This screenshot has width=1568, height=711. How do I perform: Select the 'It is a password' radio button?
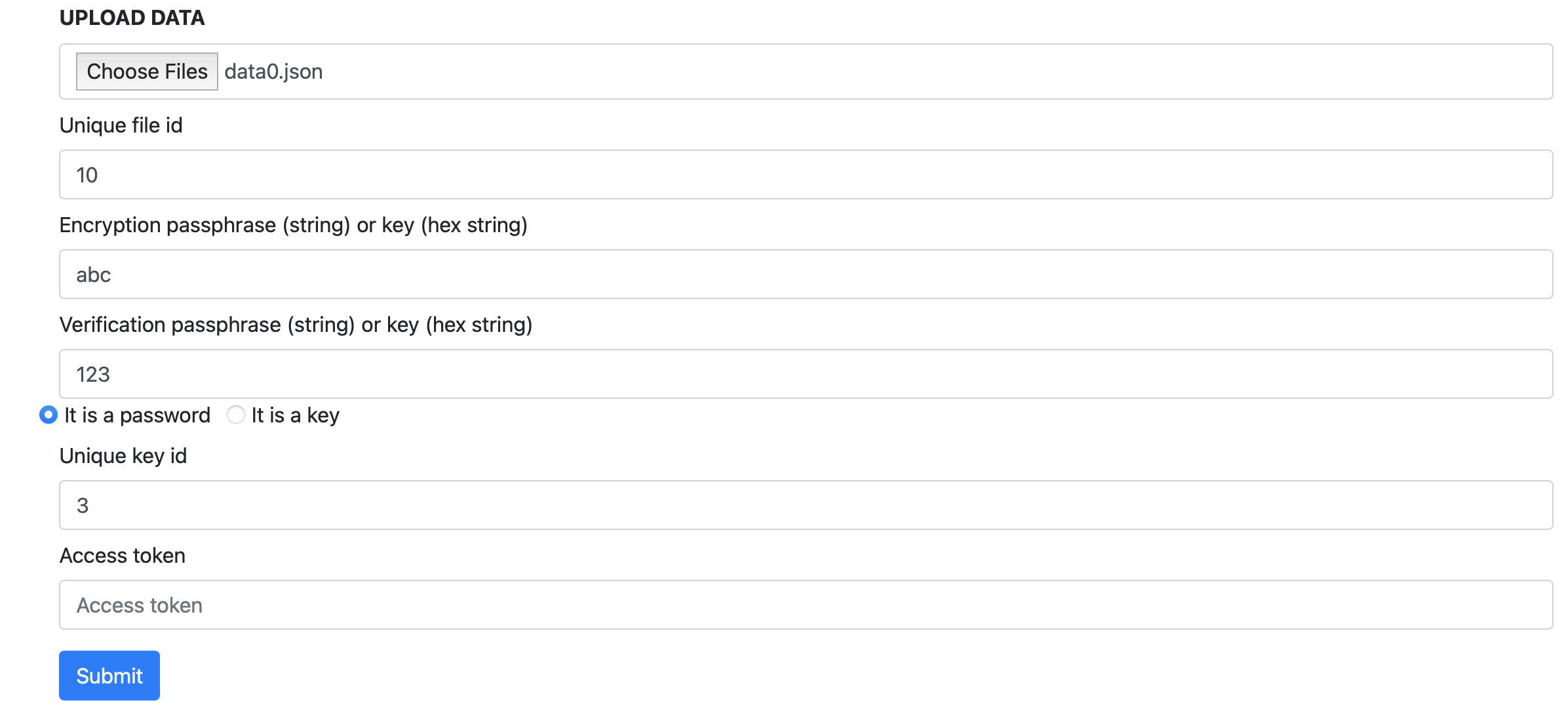click(49, 415)
